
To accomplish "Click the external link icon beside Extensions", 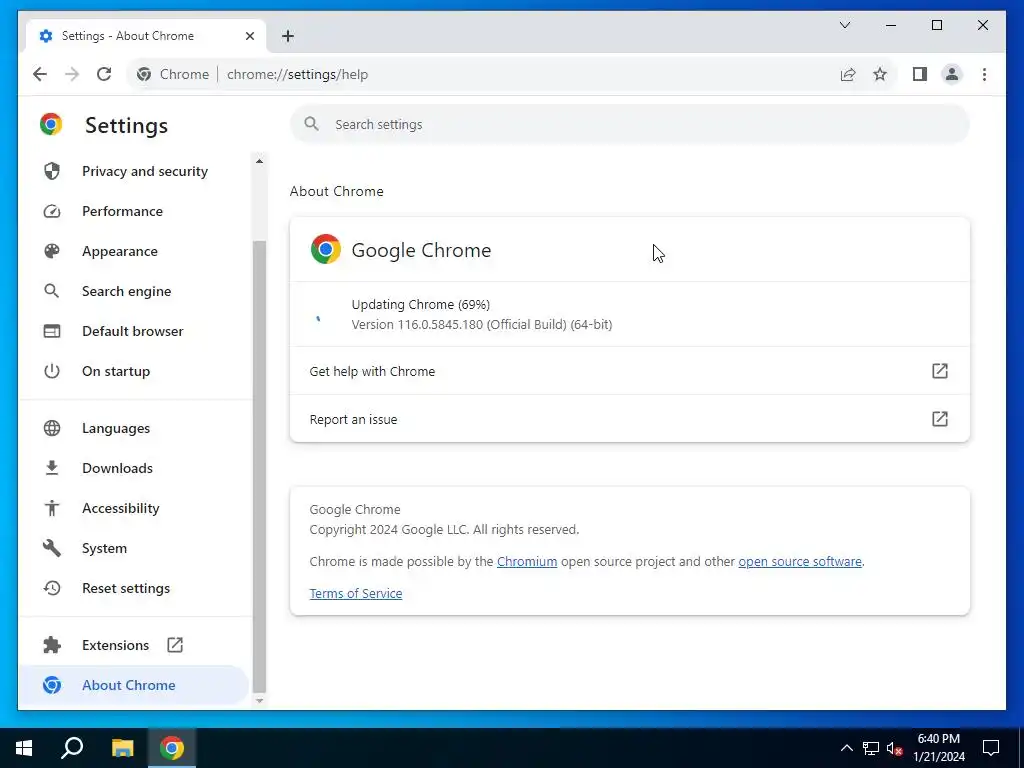I will pos(174,645).
